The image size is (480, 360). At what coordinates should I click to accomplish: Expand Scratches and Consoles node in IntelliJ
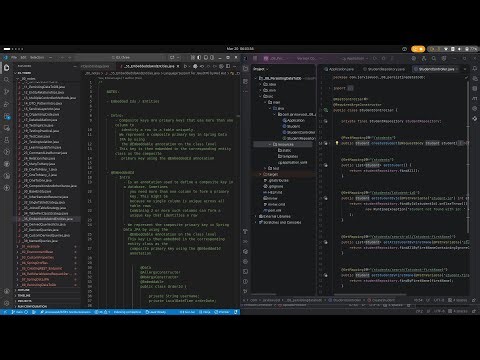pyautogui.click(x=256, y=222)
